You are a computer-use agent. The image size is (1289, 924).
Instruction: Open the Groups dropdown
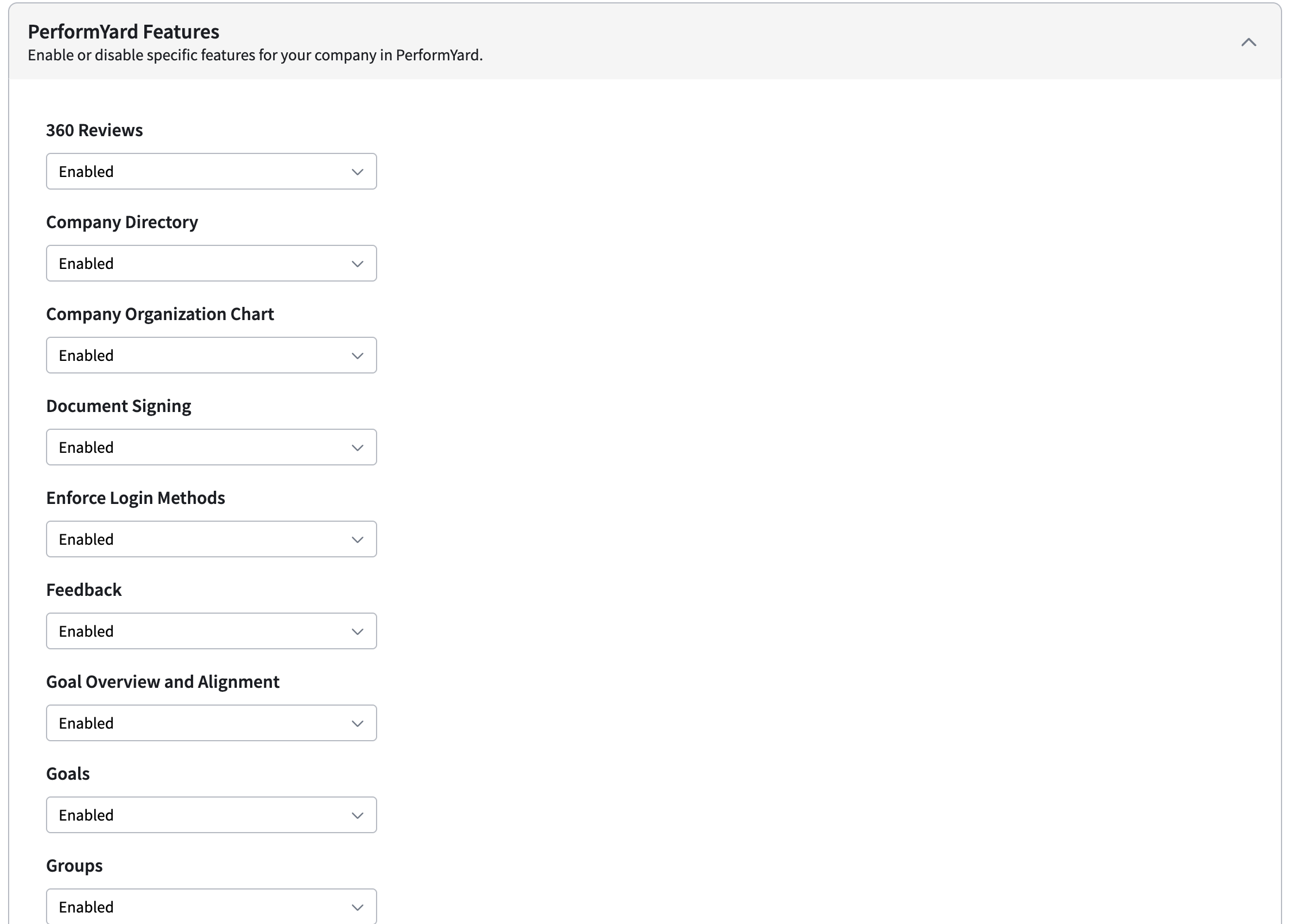click(212, 906)
